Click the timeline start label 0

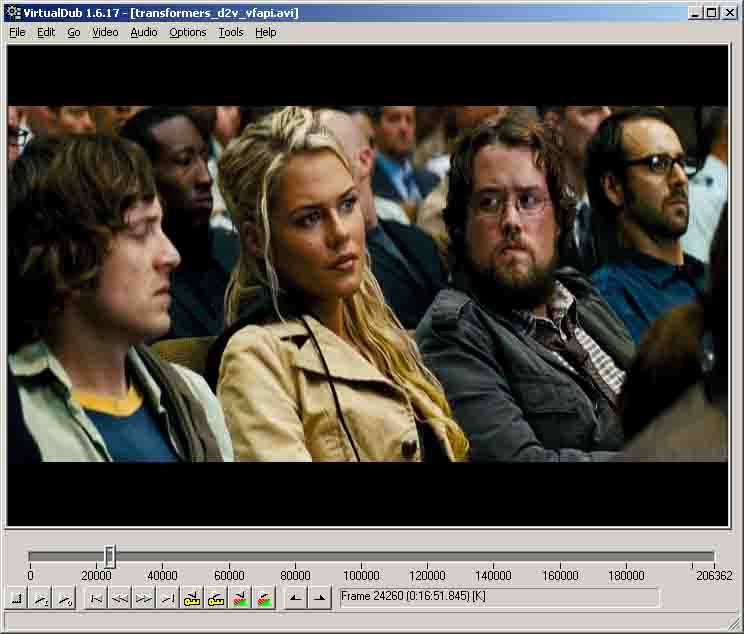coord(30,576)
